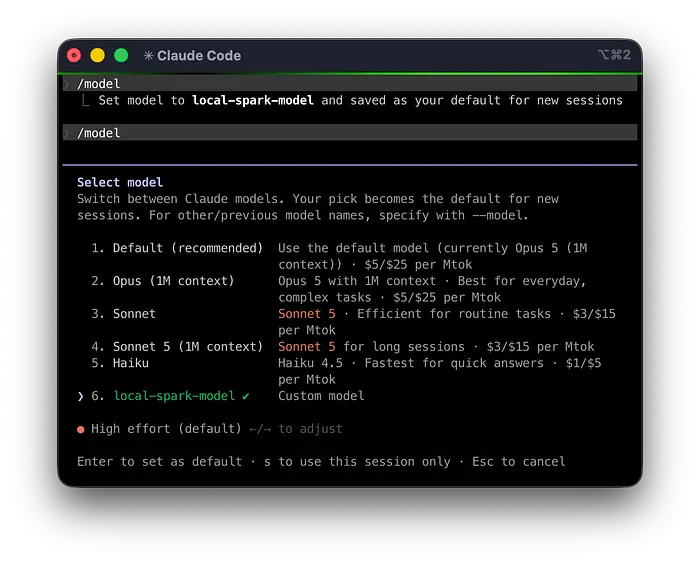The width and height of the screenshot is (700, 563).
Task: Click Esc to cancel hint
Action: [519, 461]
